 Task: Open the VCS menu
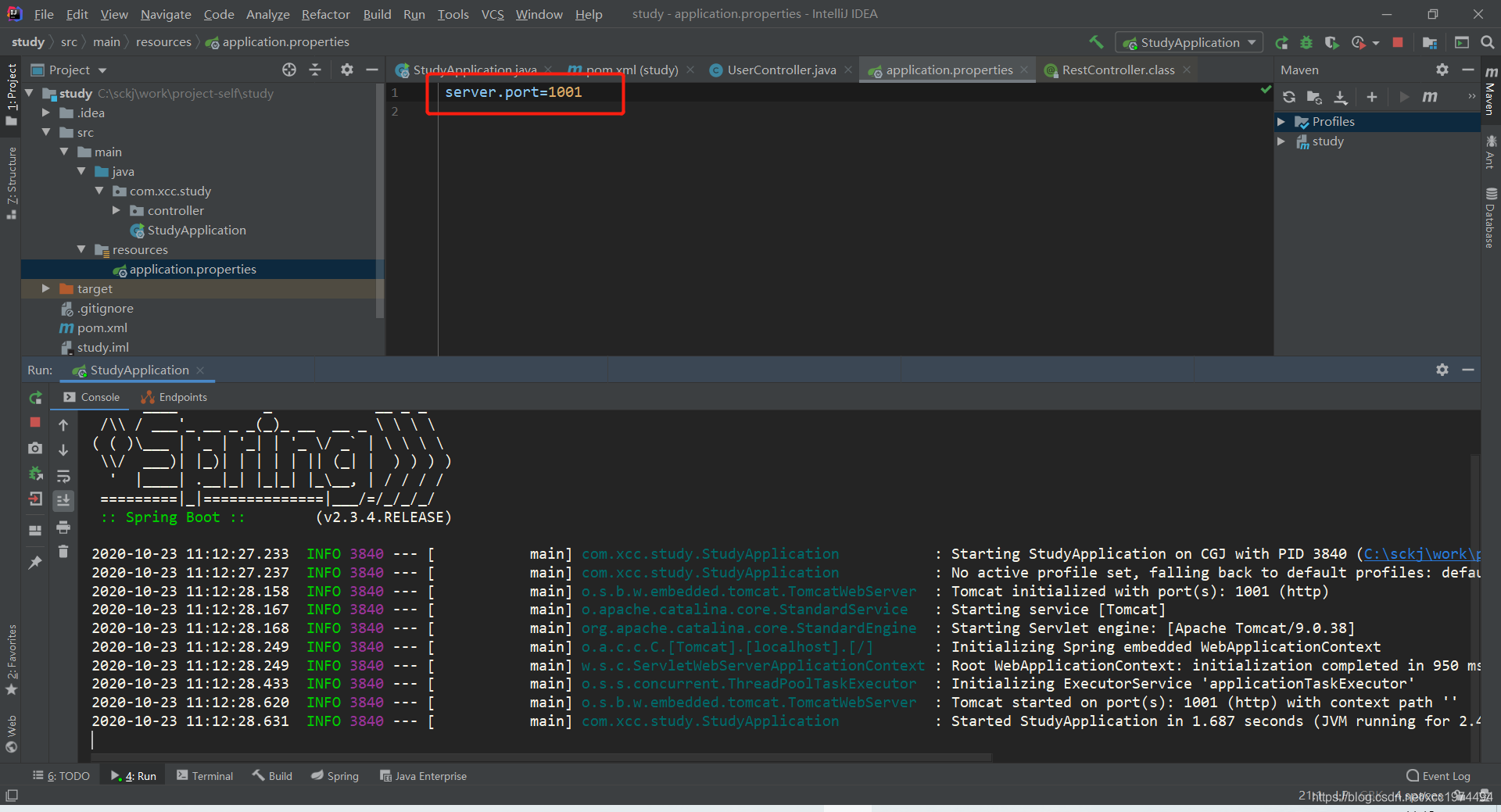[493, 14]
